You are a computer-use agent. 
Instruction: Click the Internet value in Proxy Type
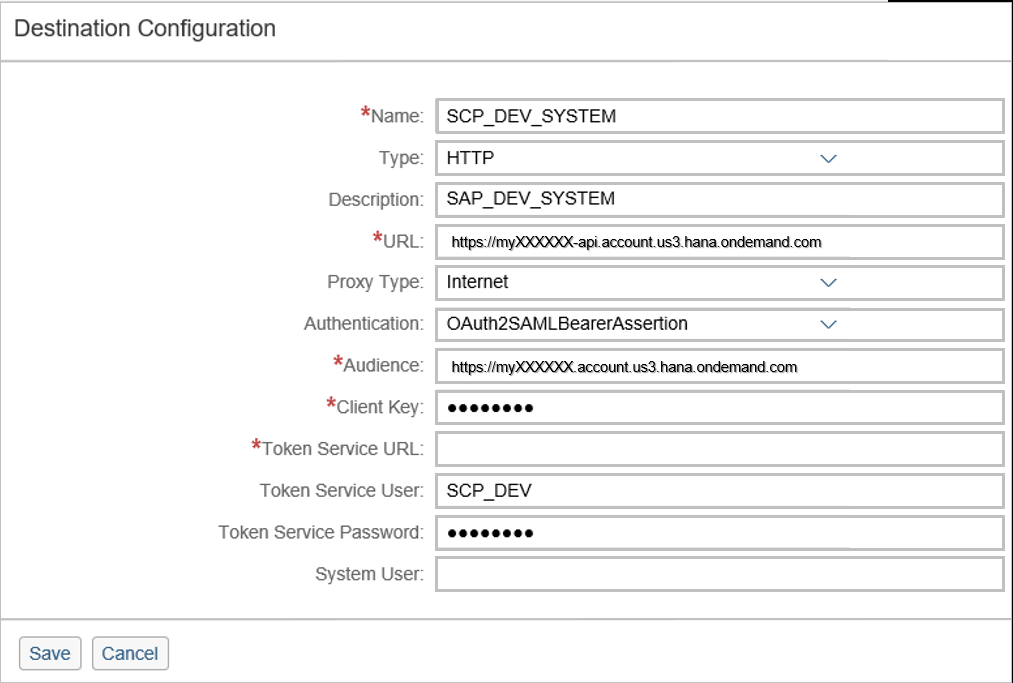[477, 282]
